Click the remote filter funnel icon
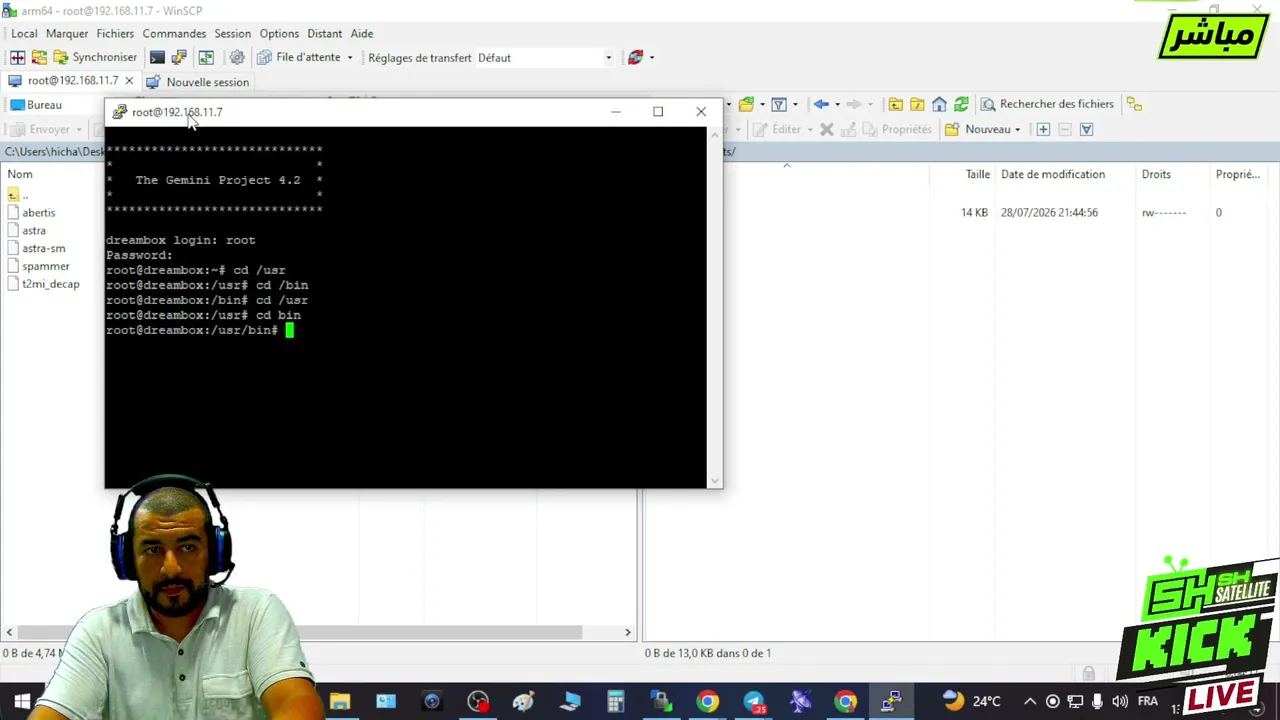Viewport: 1280px width, 720px height. coord(778,104)
